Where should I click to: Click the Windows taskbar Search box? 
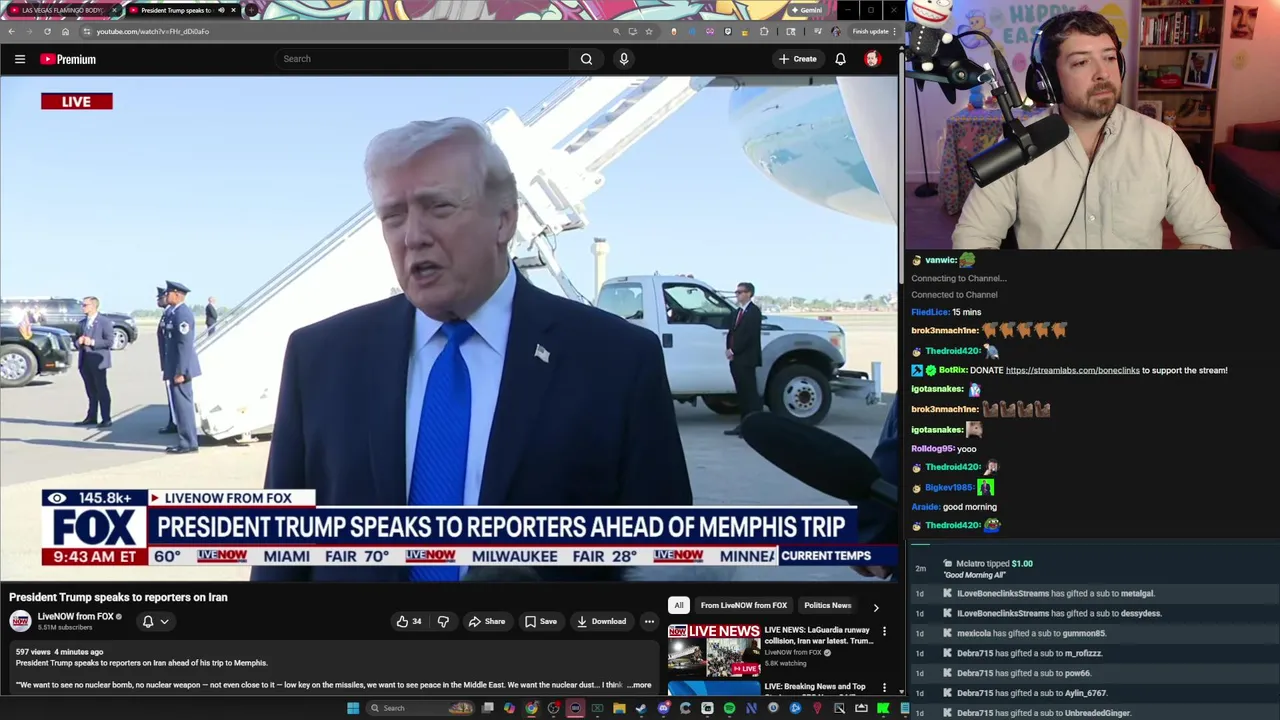point(420,709)
